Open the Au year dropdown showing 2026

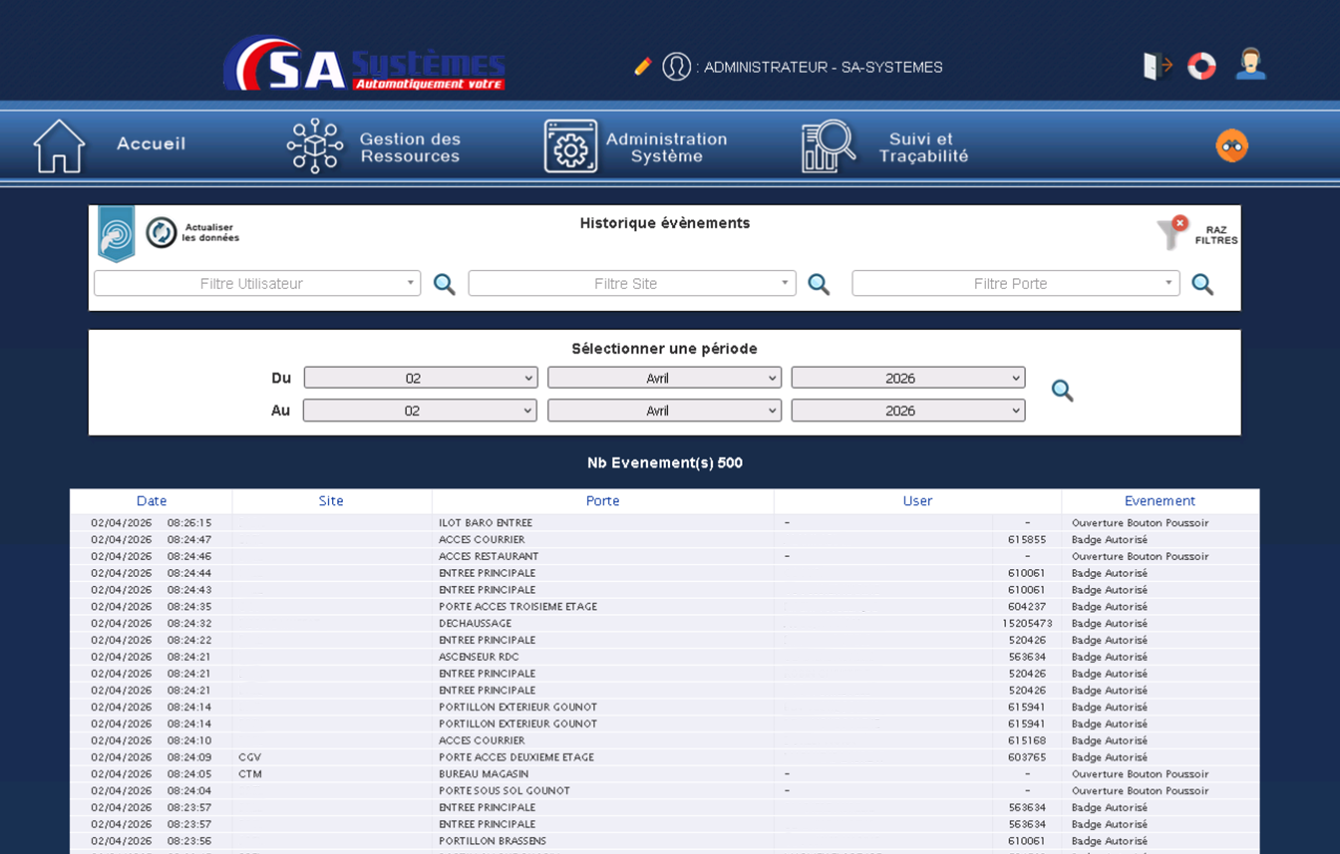tap(907, 411)
